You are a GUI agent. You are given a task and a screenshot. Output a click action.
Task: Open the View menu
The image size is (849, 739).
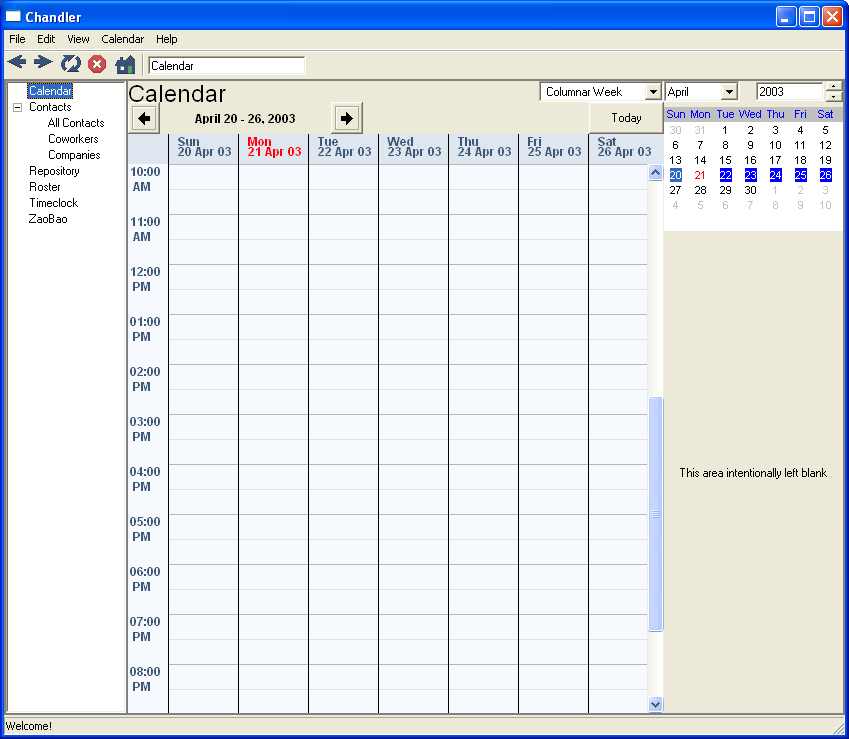point(79,39)
